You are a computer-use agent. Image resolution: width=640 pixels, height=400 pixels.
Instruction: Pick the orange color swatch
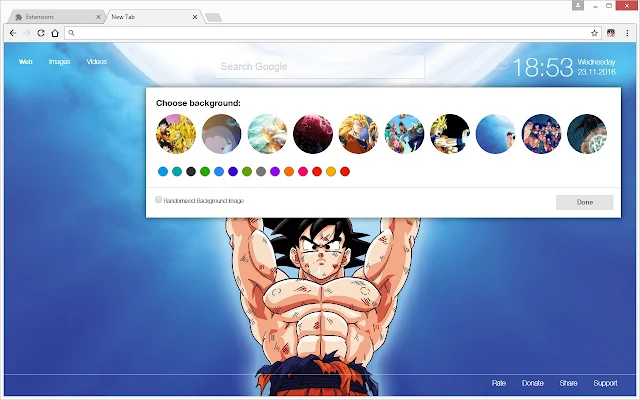tap(289, 171)
